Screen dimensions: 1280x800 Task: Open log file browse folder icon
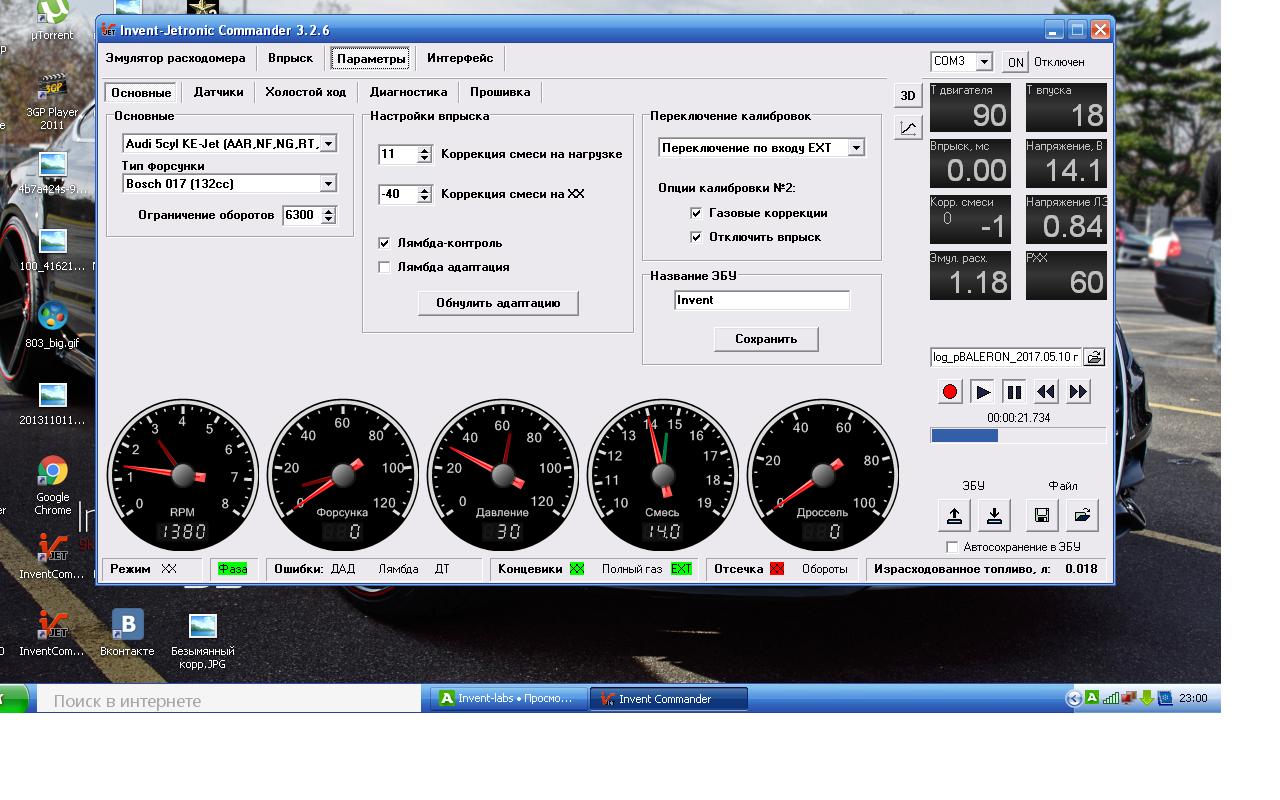1095,357
